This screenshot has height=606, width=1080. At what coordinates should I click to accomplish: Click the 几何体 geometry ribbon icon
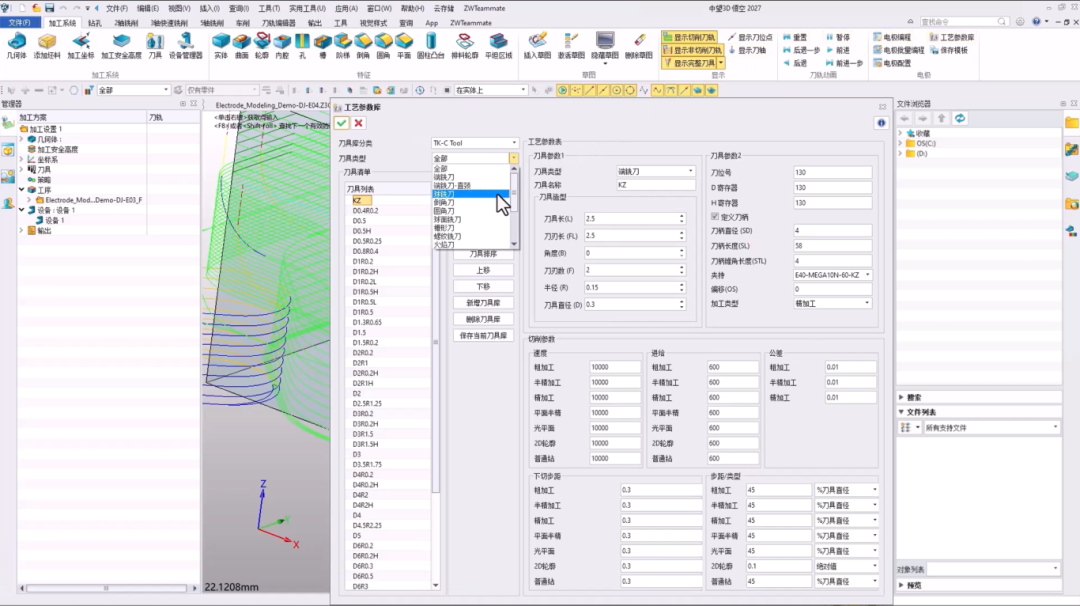pos(17,45)
